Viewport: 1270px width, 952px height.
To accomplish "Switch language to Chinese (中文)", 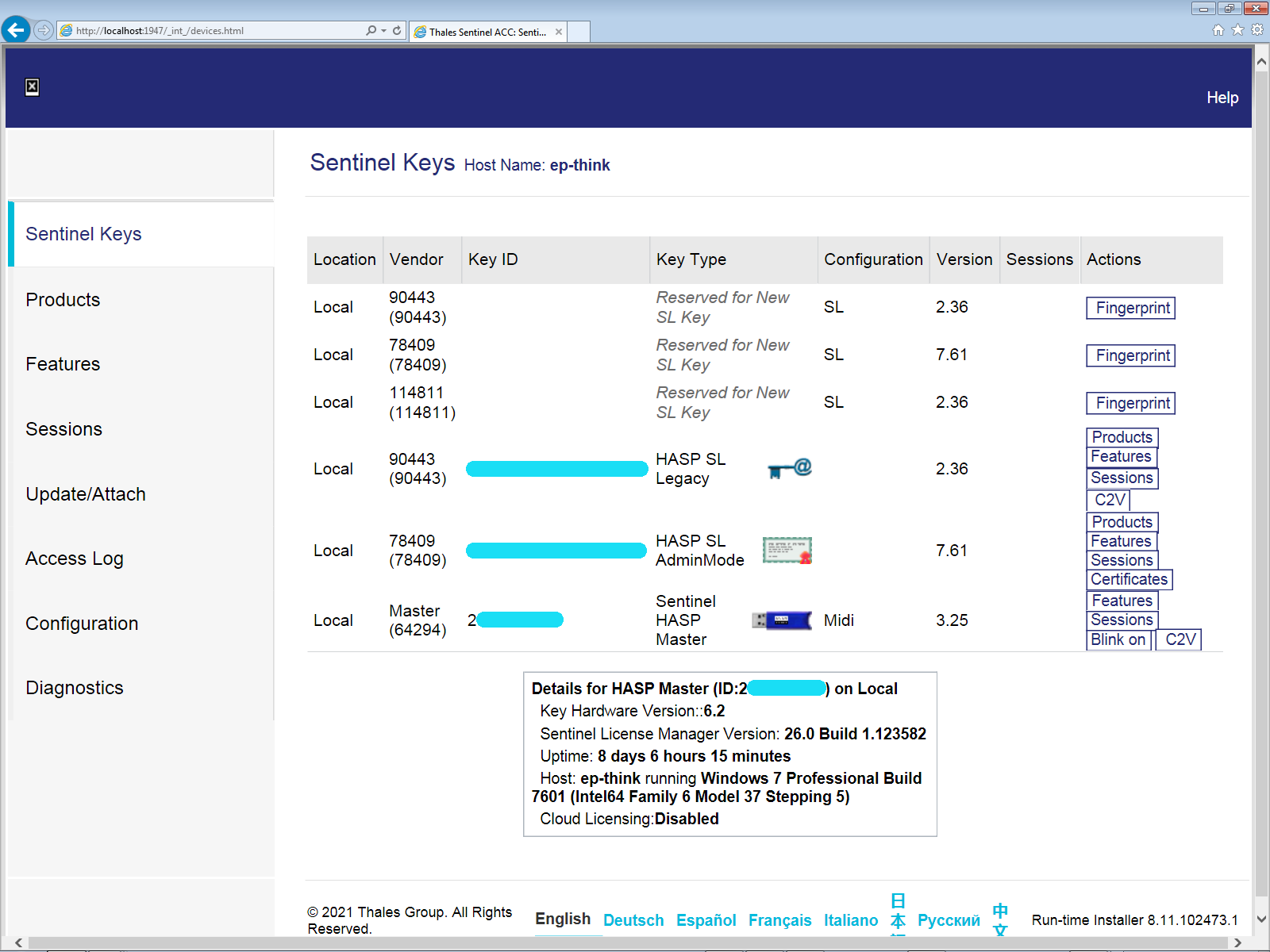I will (x=1000, y=919).
